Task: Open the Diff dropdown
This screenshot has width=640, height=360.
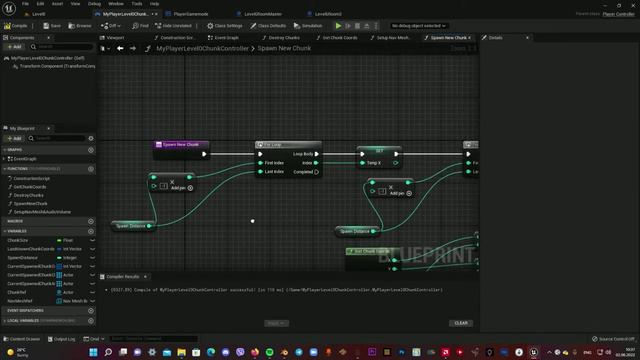Action: (x=111, y=26)
